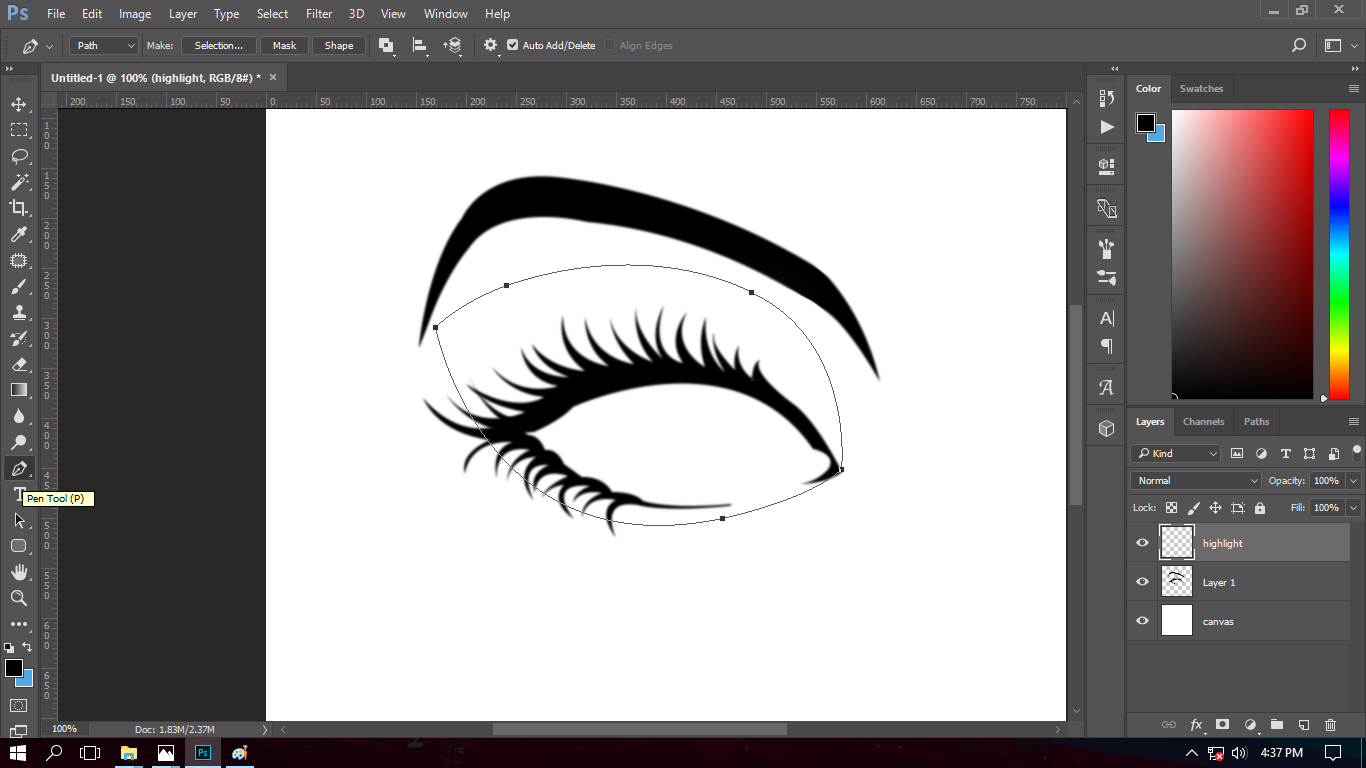Viewport: 1366px width, 768px height.
Task: Click the Selection... button
Action: (x=219, y=45)
